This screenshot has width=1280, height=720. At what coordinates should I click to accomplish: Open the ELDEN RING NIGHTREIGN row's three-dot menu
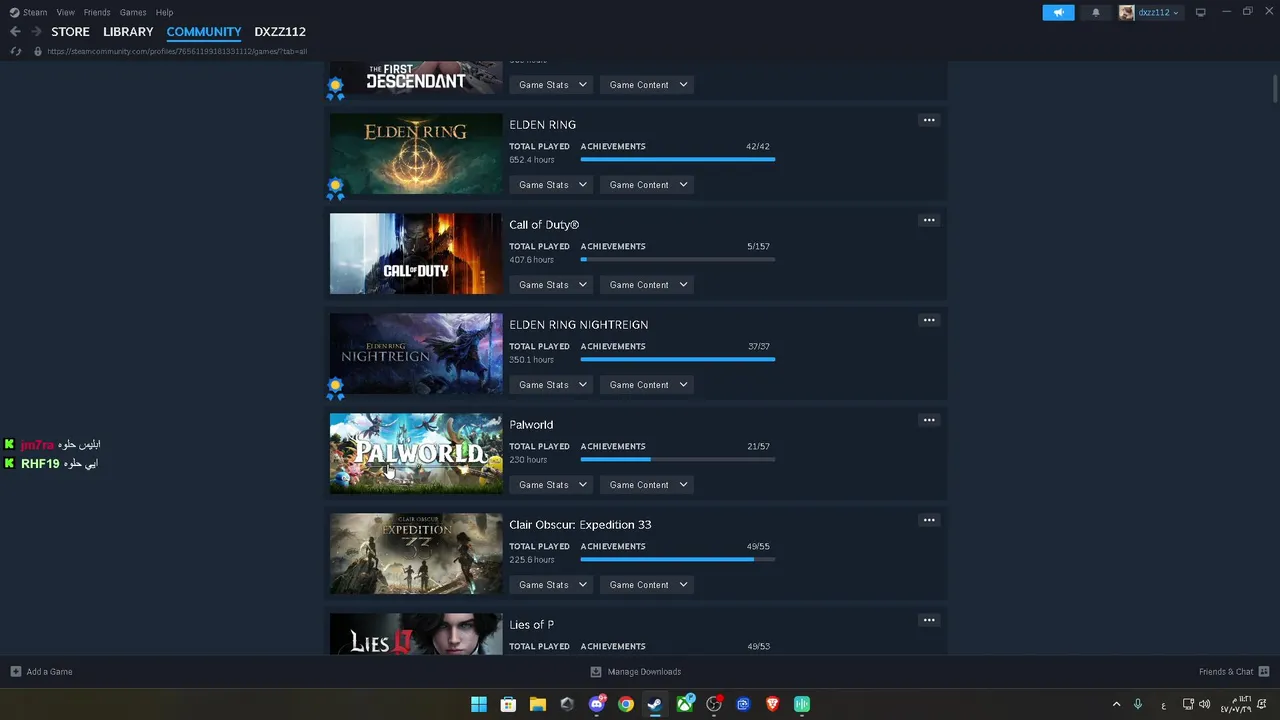(x=929, y=320)
